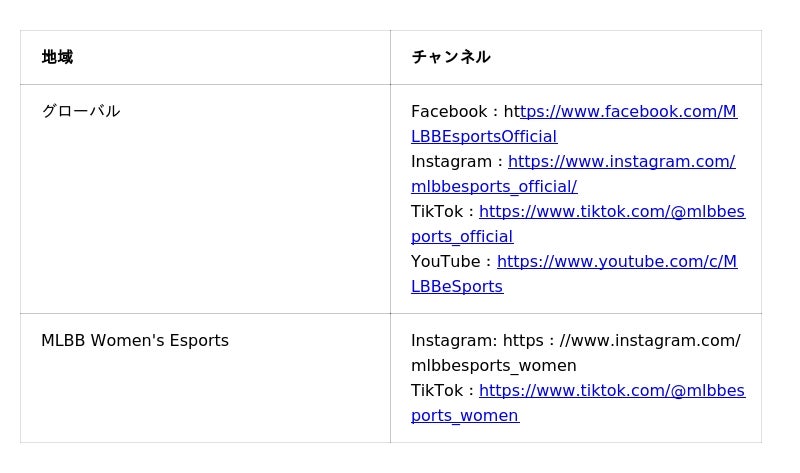Click the MLBB Women's Esports cell text
The image size is (800, 473).
click(x=135, y=341)
